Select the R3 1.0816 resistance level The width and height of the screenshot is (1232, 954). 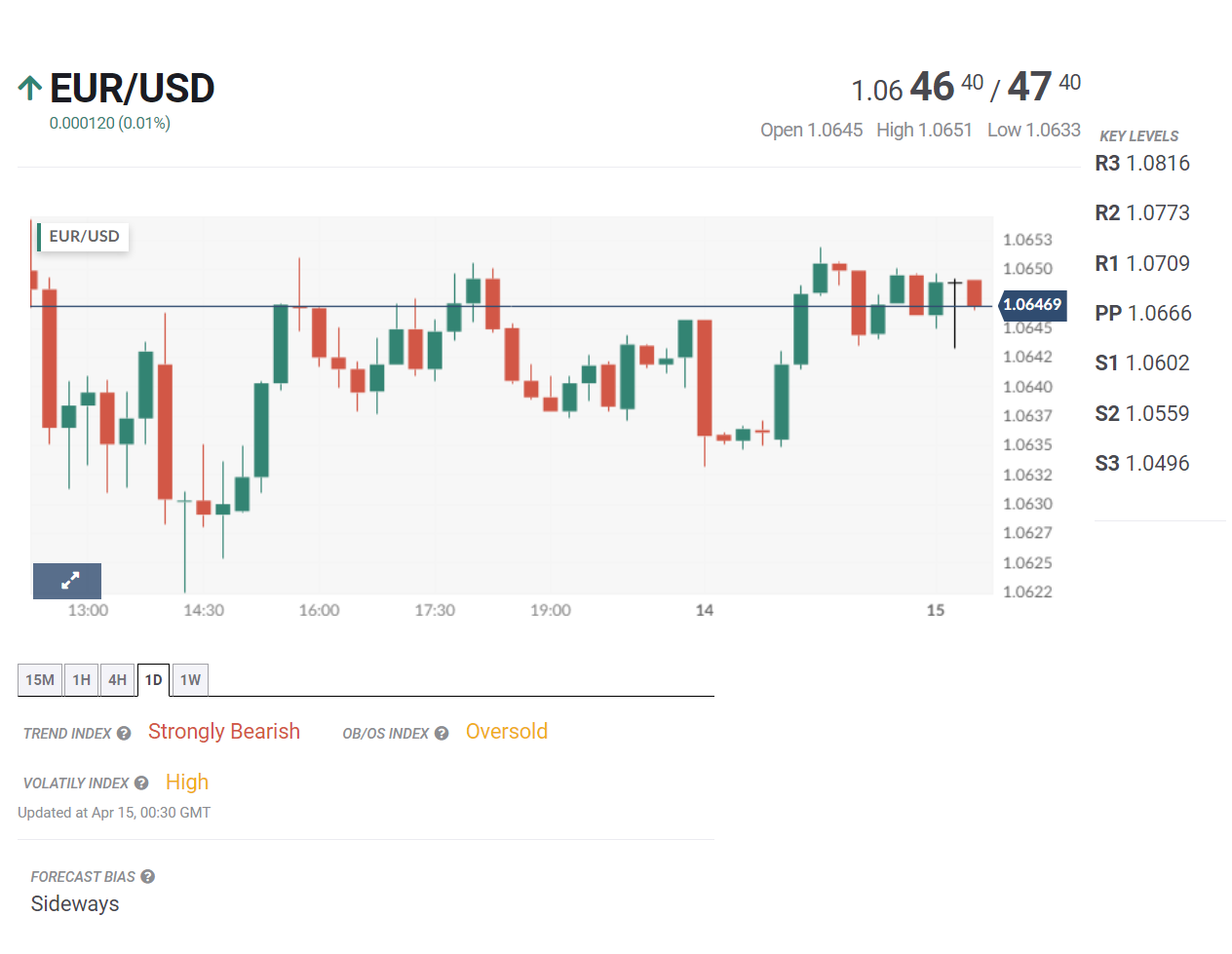1142,163
